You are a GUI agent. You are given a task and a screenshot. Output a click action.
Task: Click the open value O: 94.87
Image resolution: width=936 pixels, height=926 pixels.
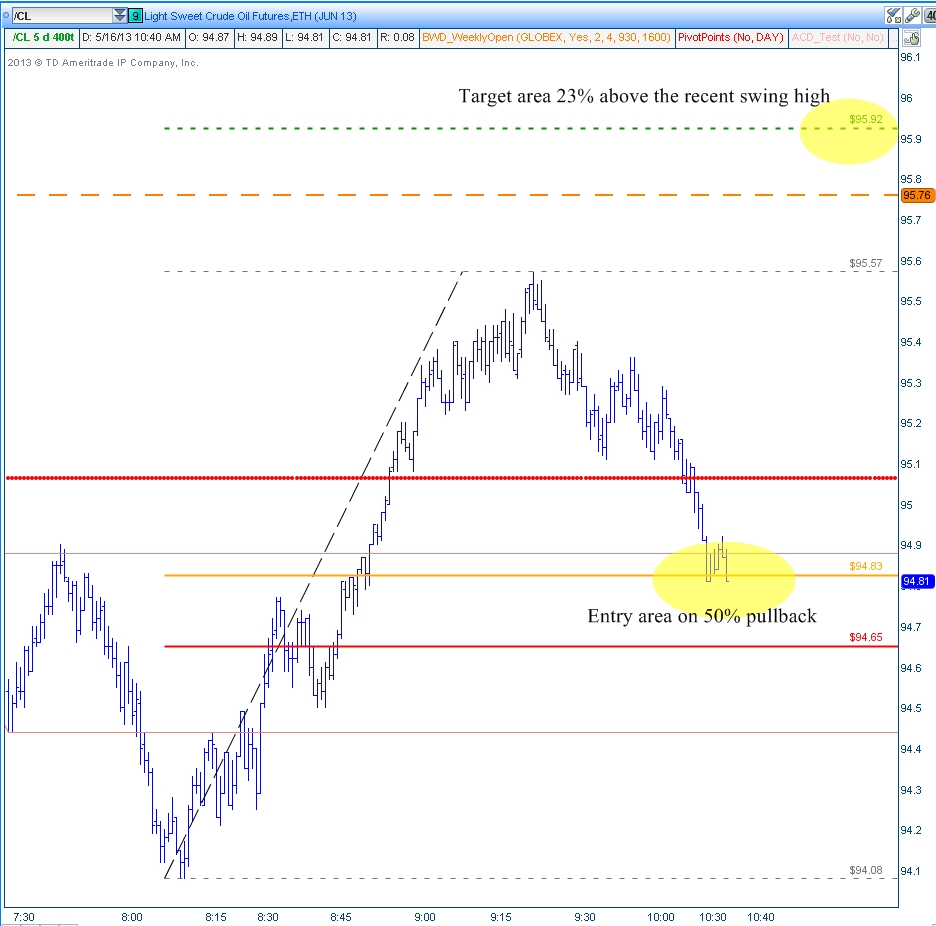pyautogui.click(x=209, y=38)
